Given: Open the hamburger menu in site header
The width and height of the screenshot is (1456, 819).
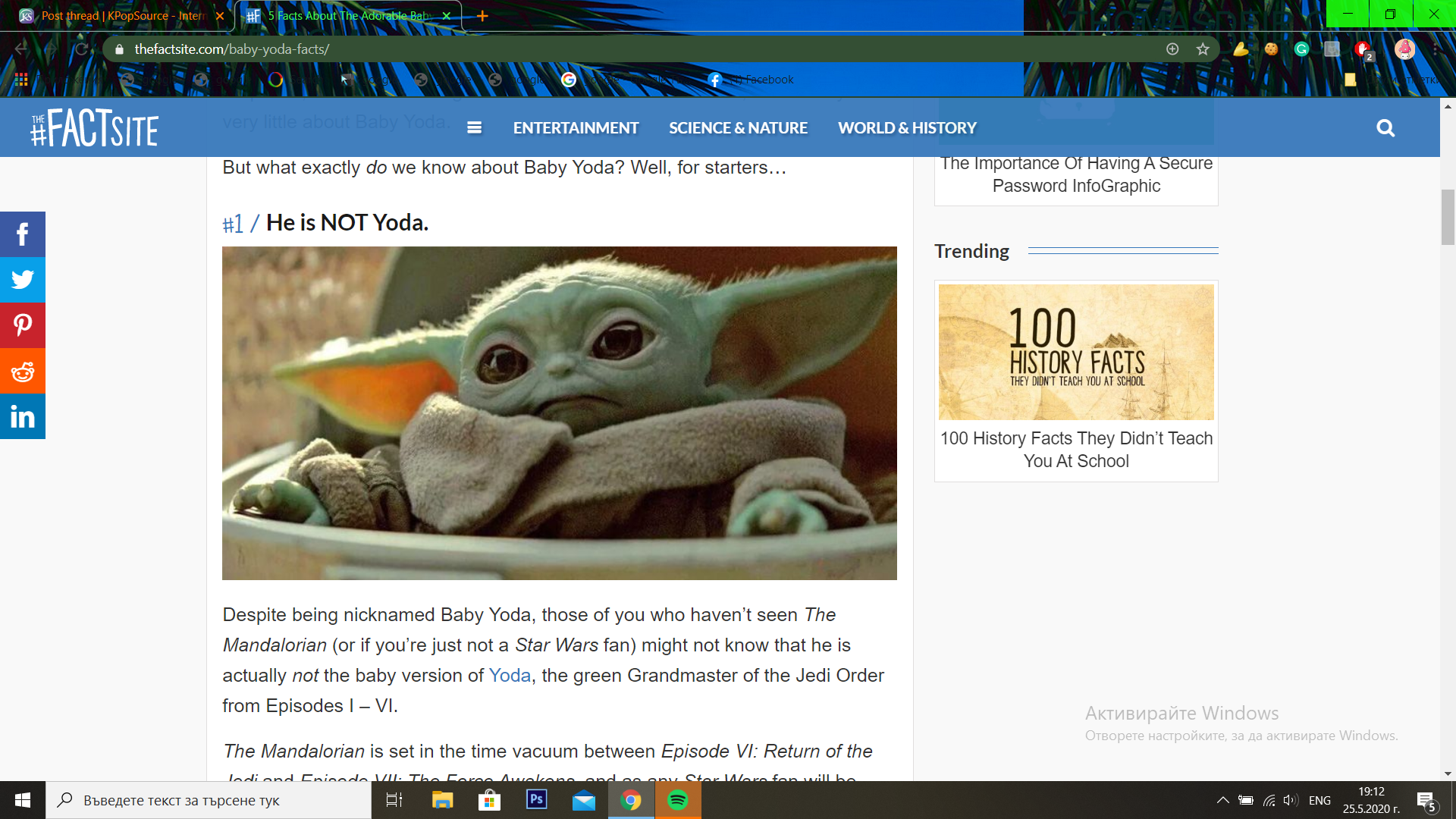Looking at the screenshot, I should [475, 128].
